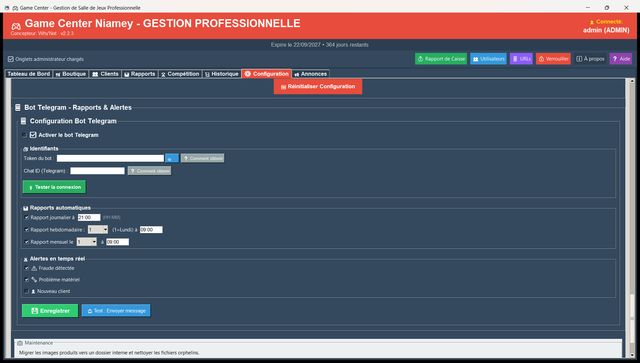Click the scrollbar up arrow
This screenshot has width=640, height=363.
[x=632, y=81]
